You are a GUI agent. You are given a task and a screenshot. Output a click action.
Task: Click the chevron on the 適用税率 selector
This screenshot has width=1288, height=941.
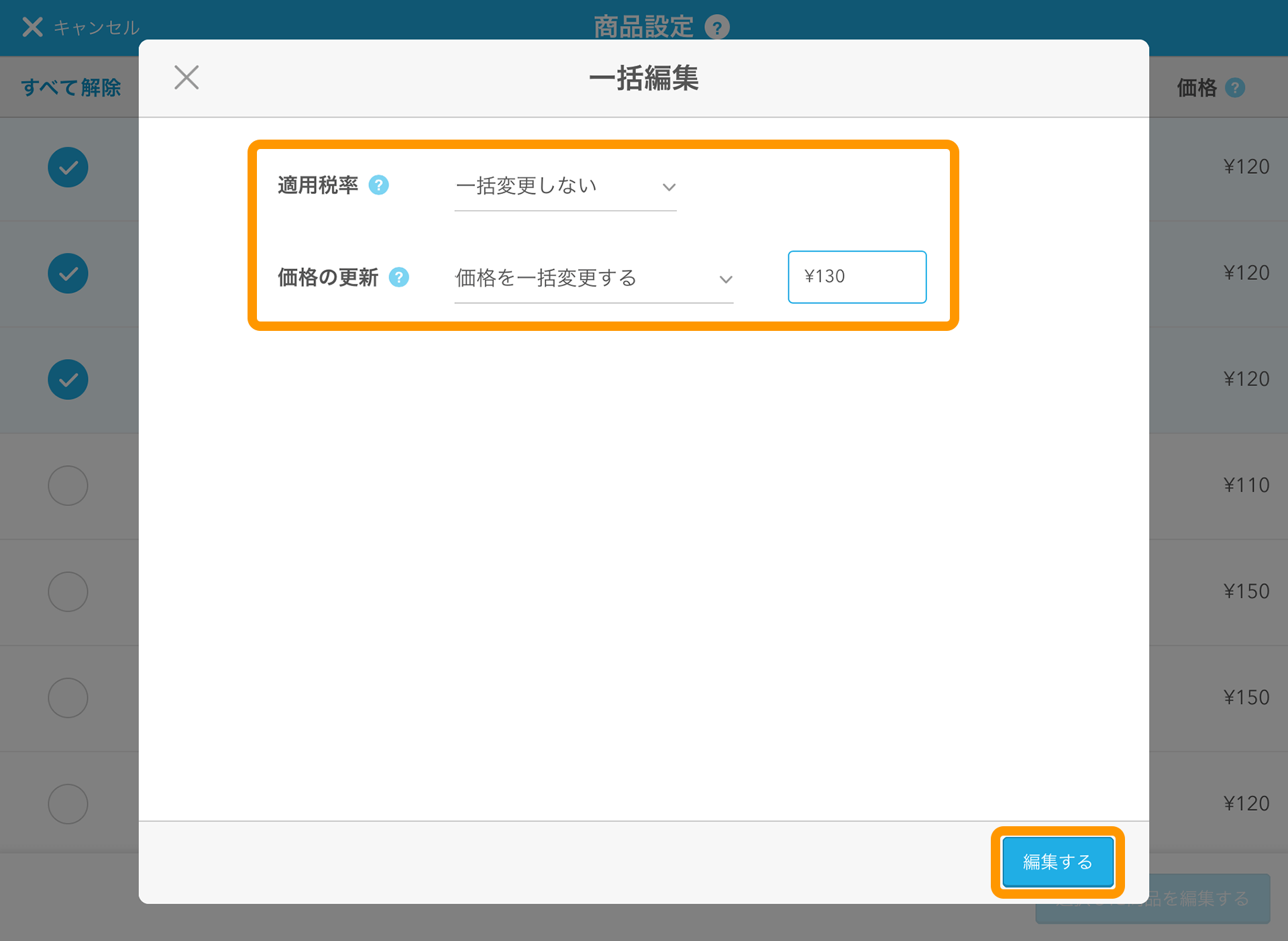point(669,187)
